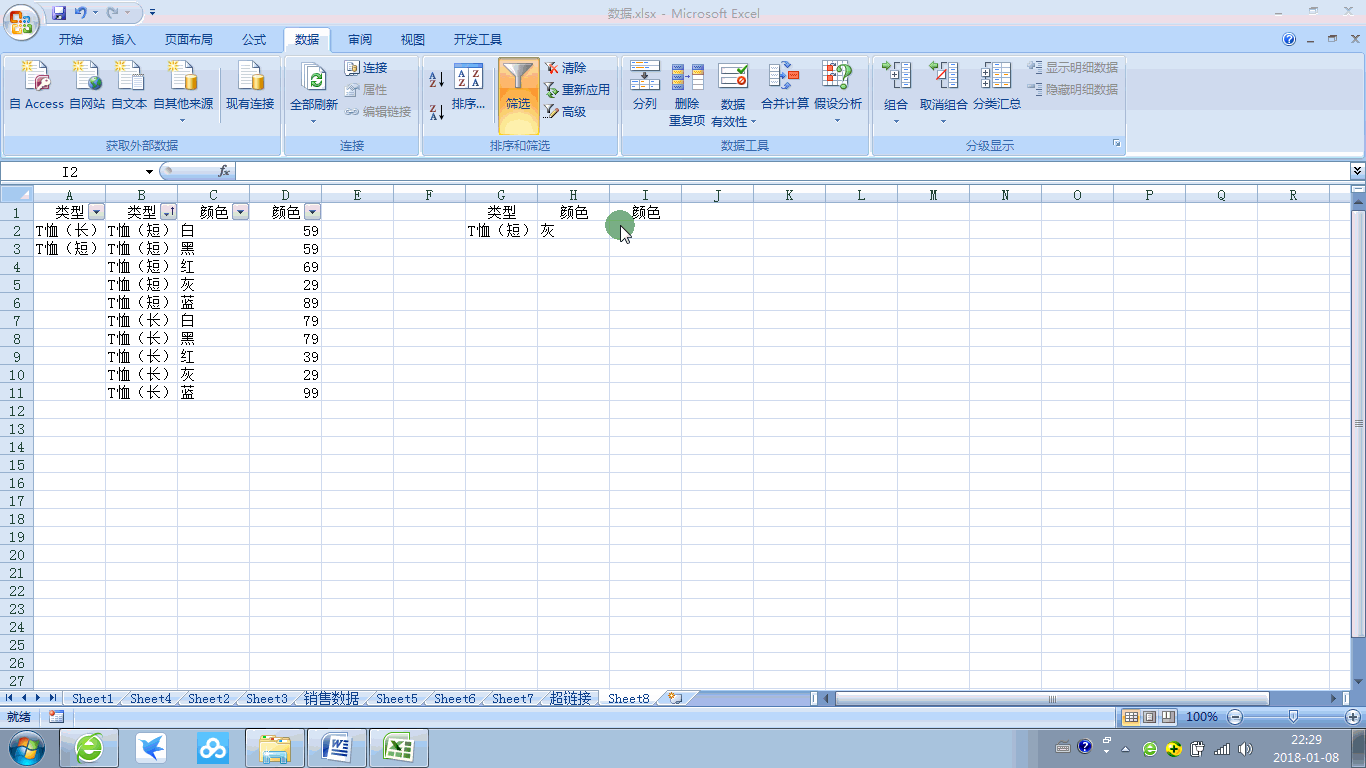Zoom out with the minus button
Viewport: 1366px width, 768px height.
click(x=1235, y=717)
